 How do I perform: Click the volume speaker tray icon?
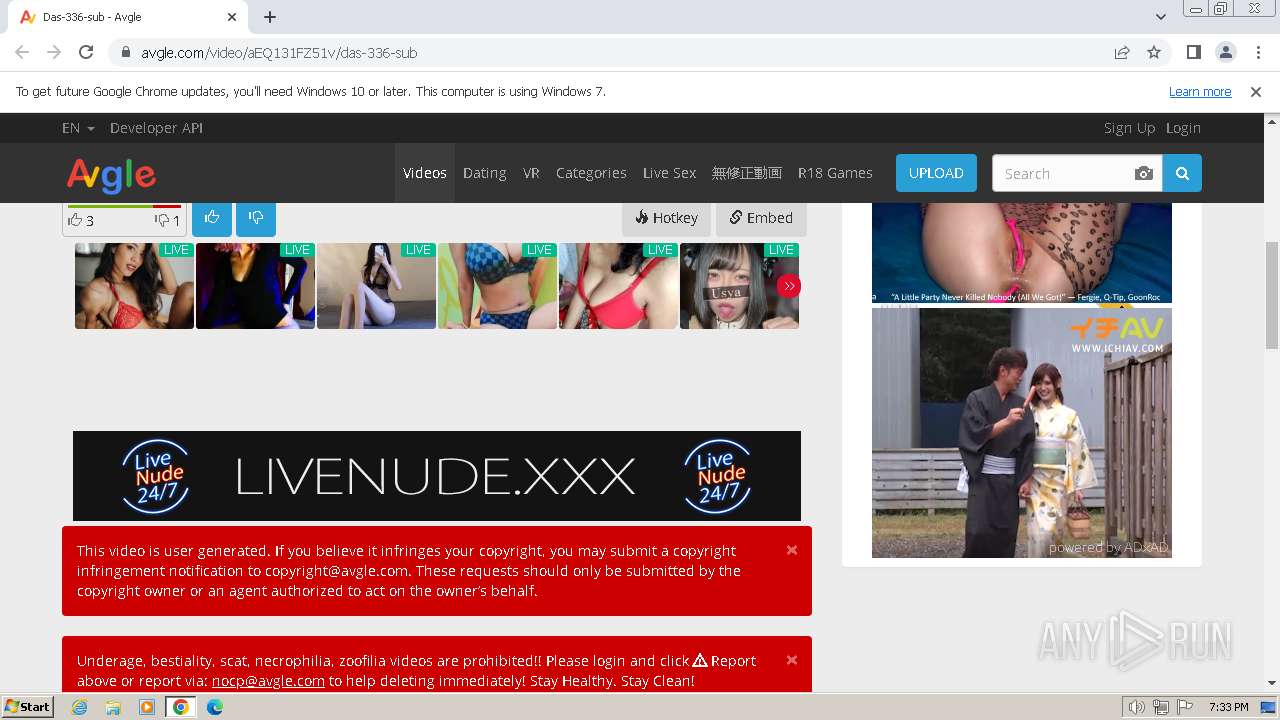click(1137, 707)
